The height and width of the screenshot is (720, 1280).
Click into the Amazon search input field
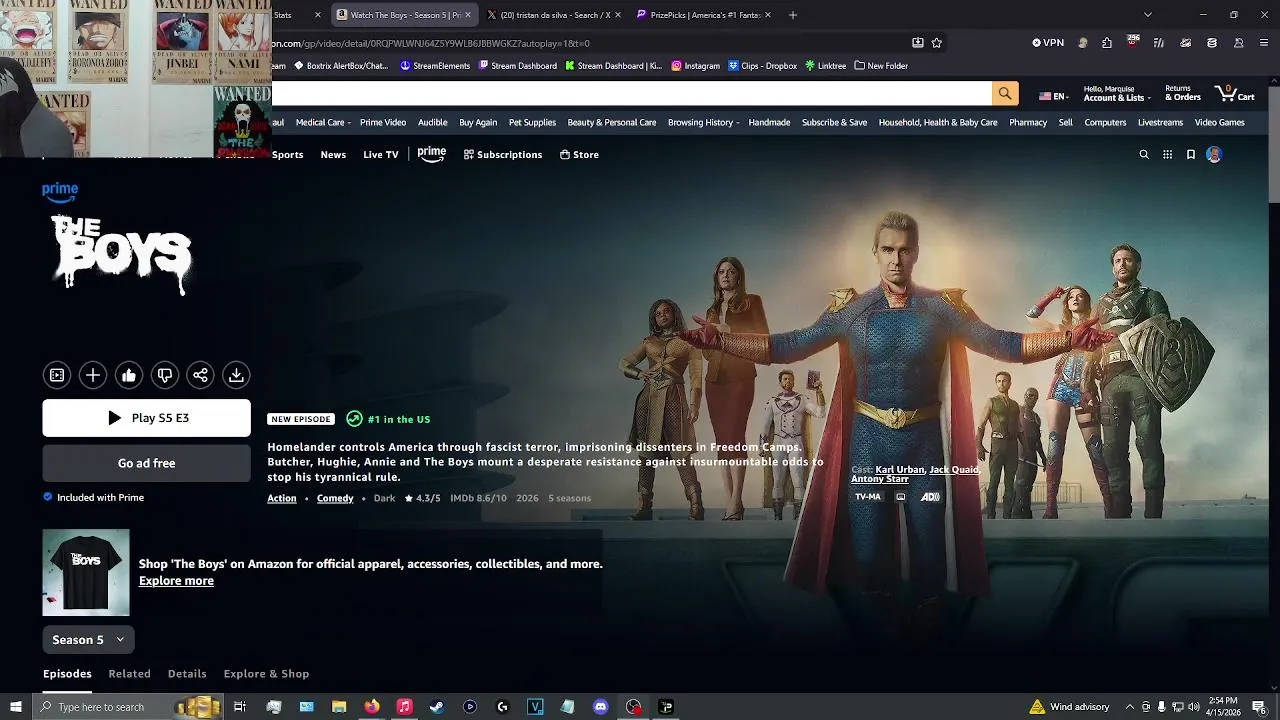tap(631, 94)
